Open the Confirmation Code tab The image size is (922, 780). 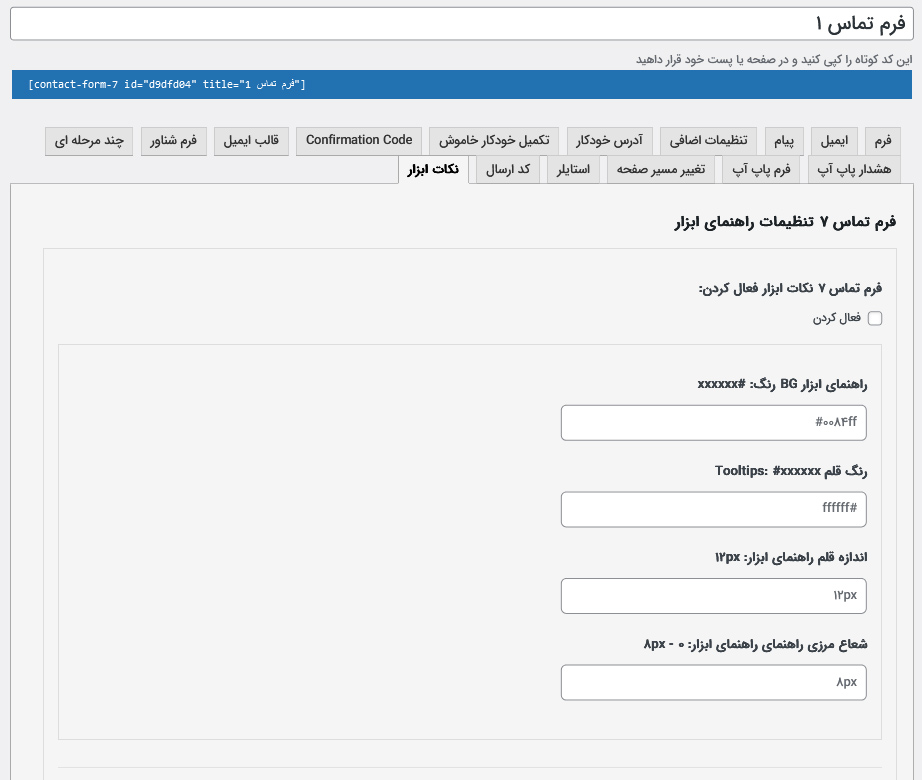[x=359, y=141]
